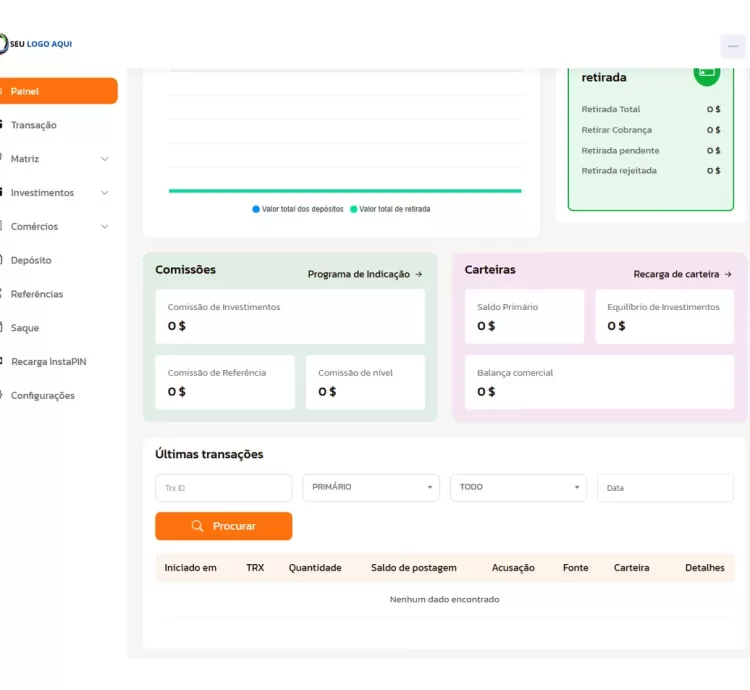Open the PRIMÁRIO wallet dropdown
The image size is (750, 690).
tap(371, 487)
